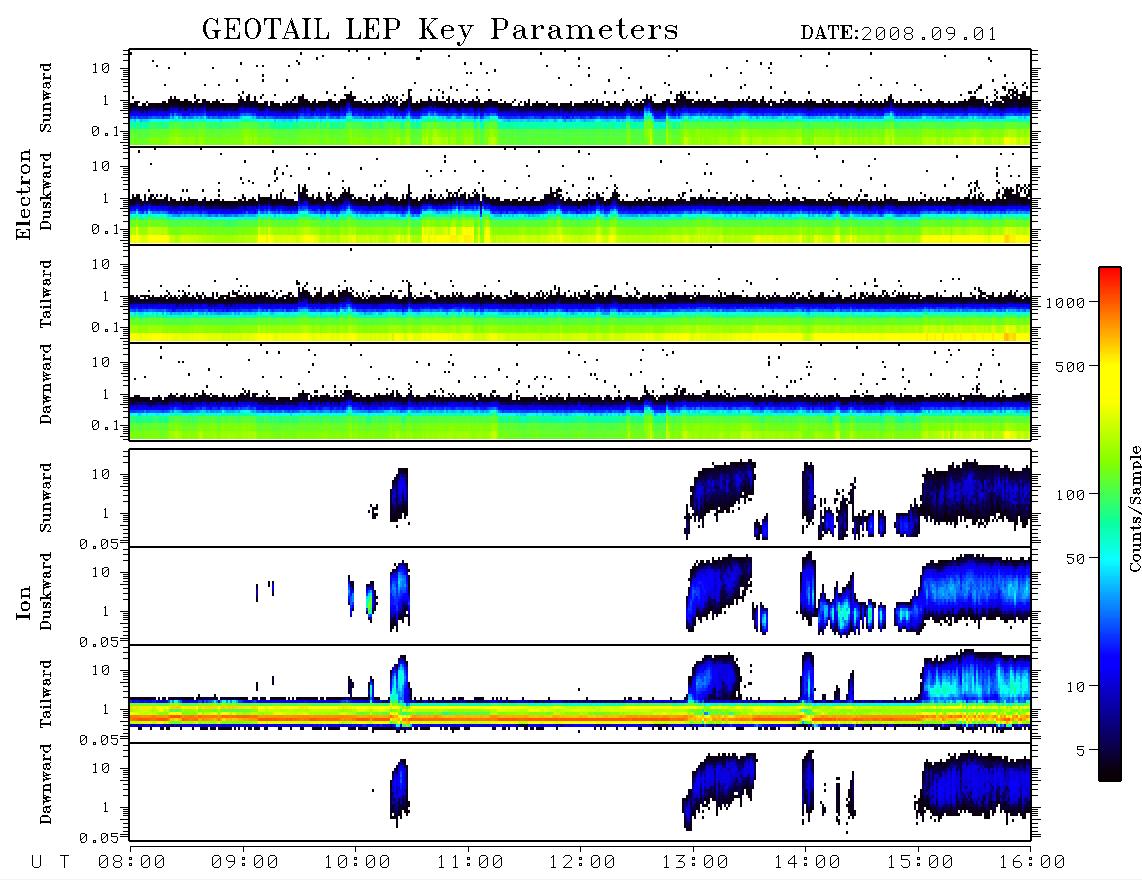This screenshot has height=880, width=1142.
Task: Click the 'Sunward' label of Electron group
Action: coord(46,98)
